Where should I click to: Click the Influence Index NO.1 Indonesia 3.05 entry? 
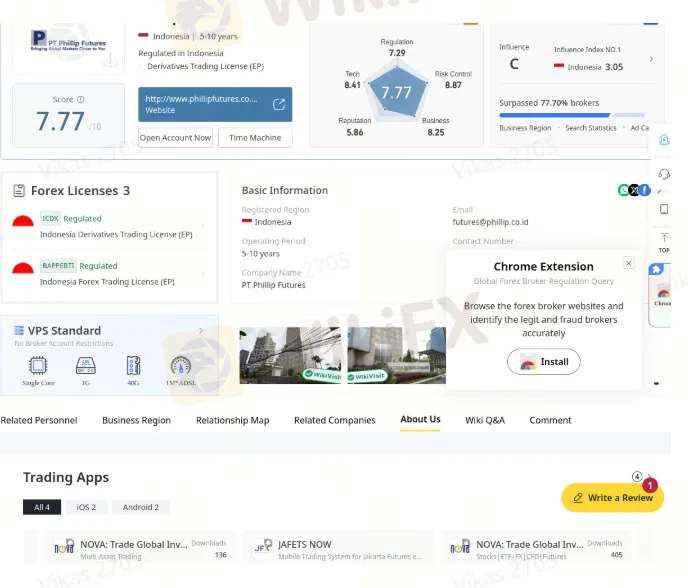pyautogui.click(x=588, y=59)
